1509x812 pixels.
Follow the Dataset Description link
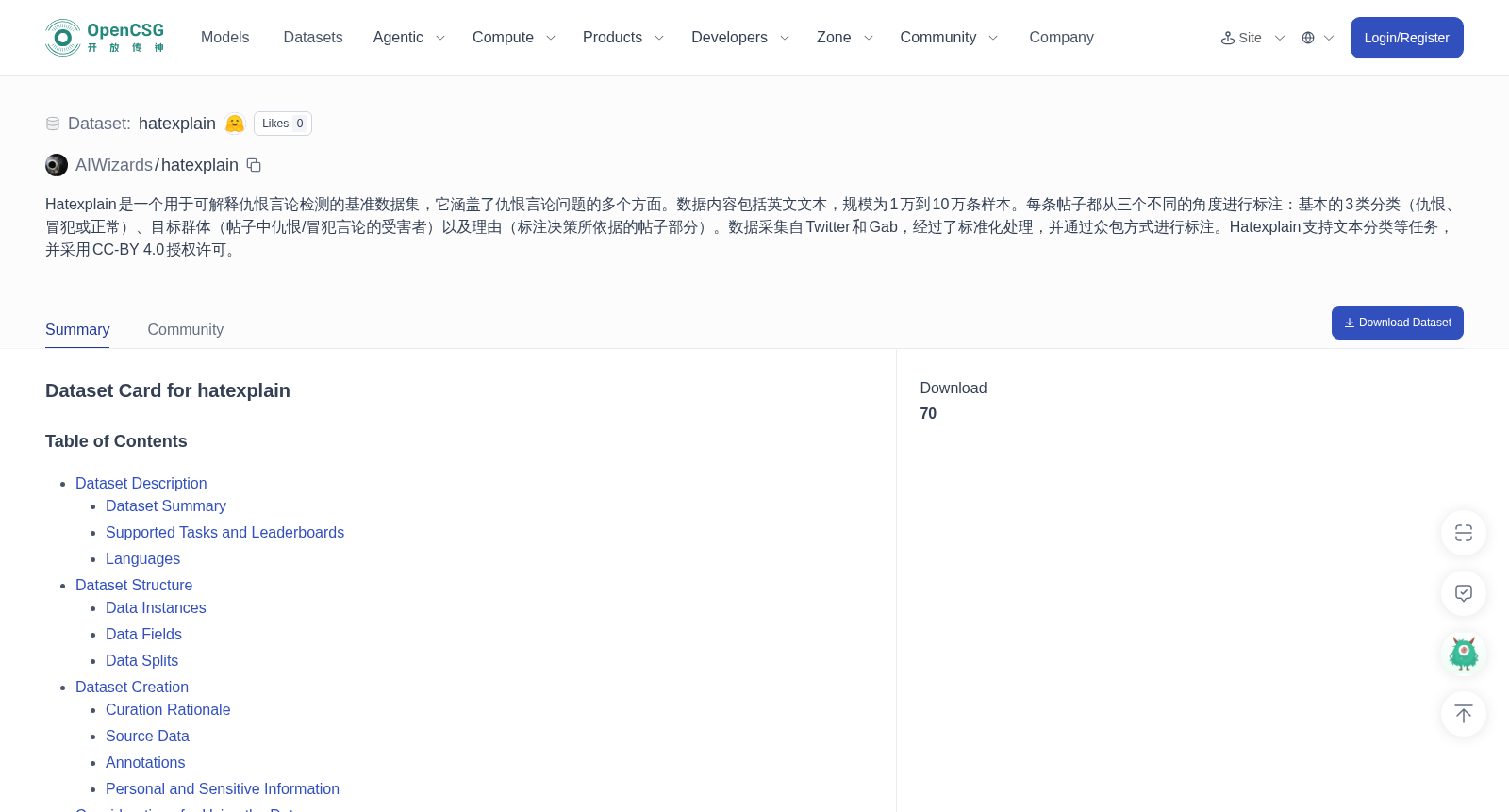pos(141,483)
